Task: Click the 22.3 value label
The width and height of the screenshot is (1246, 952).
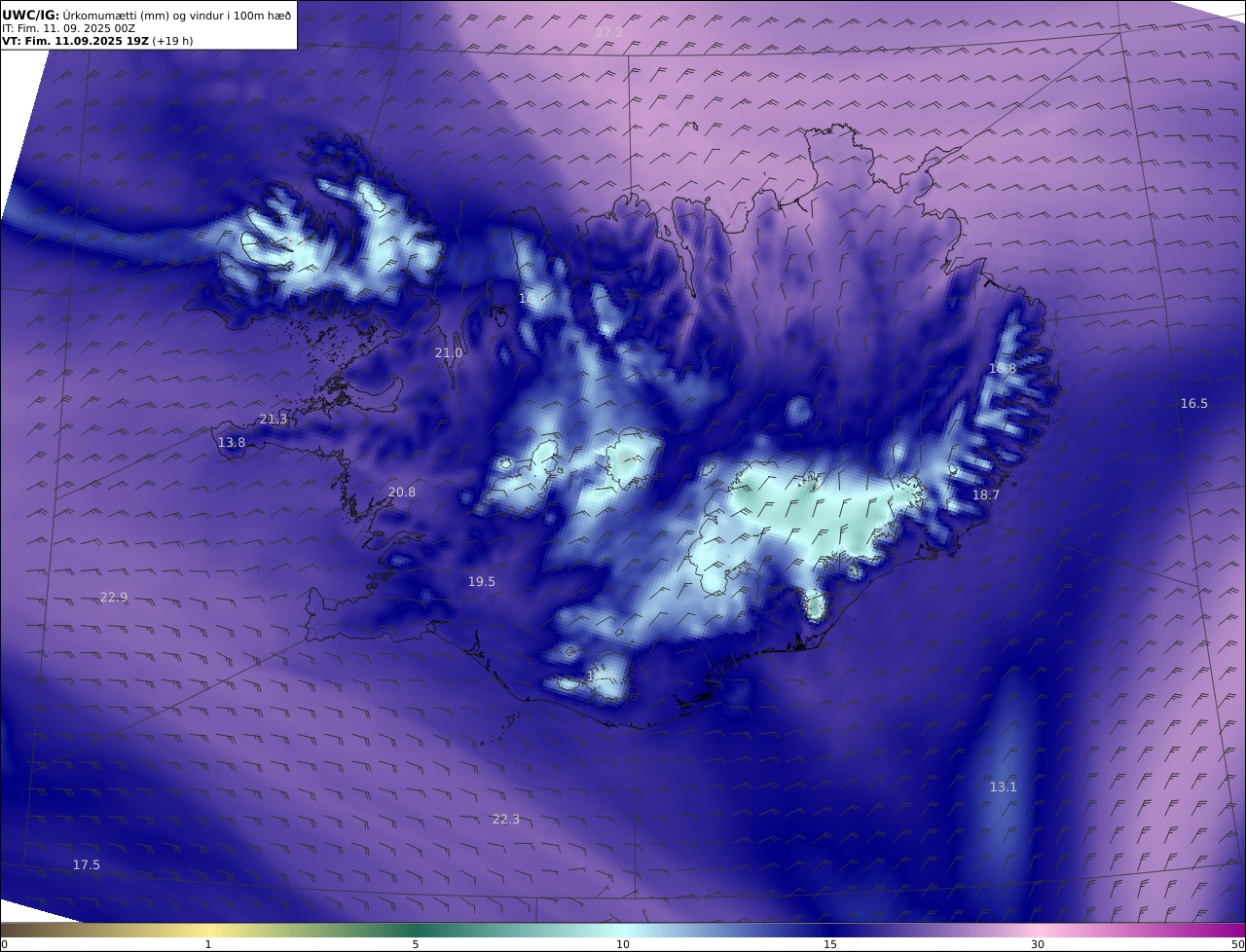Action: click(506, 819)
